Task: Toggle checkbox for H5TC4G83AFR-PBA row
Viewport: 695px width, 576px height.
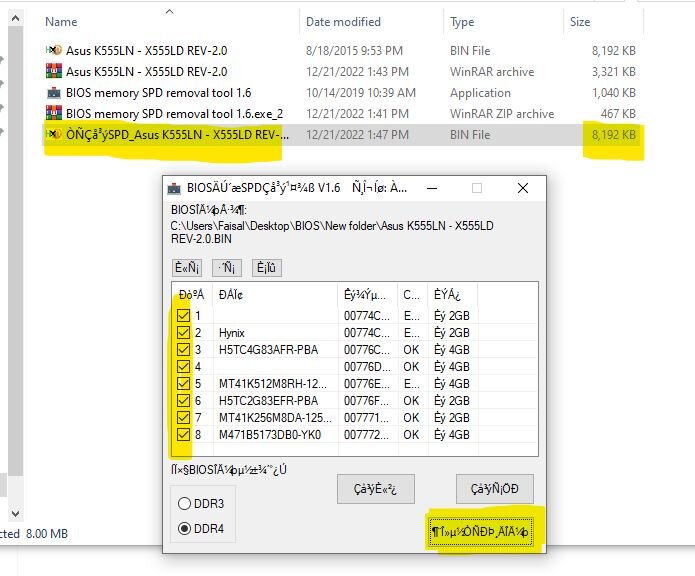Action: tap(183, 350)
